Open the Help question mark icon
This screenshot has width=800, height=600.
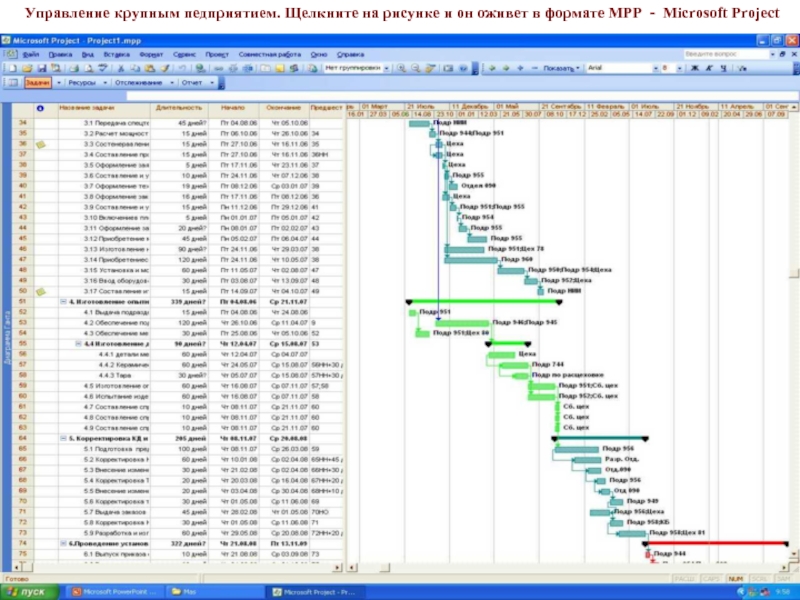463,68
